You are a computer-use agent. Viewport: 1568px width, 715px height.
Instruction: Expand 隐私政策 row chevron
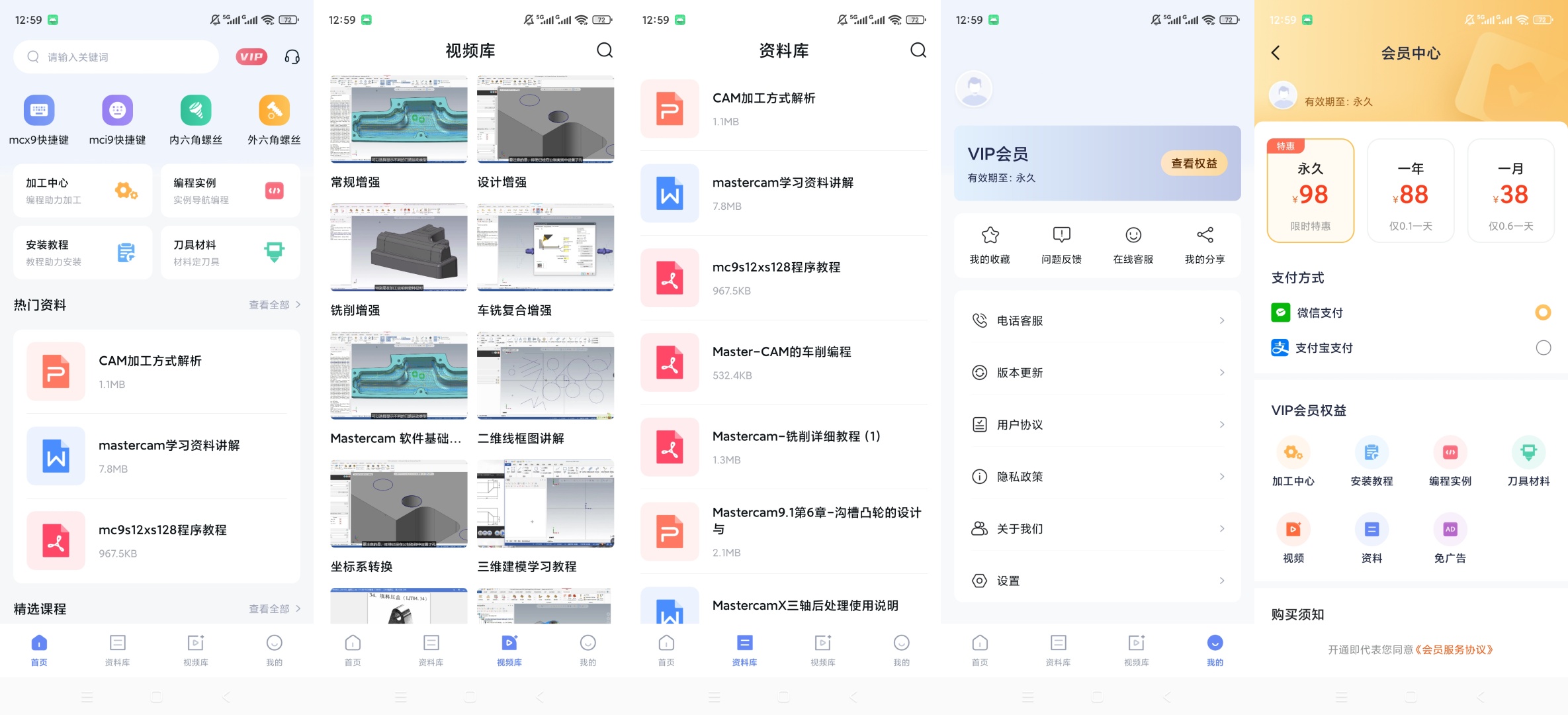coord(1222,477)
